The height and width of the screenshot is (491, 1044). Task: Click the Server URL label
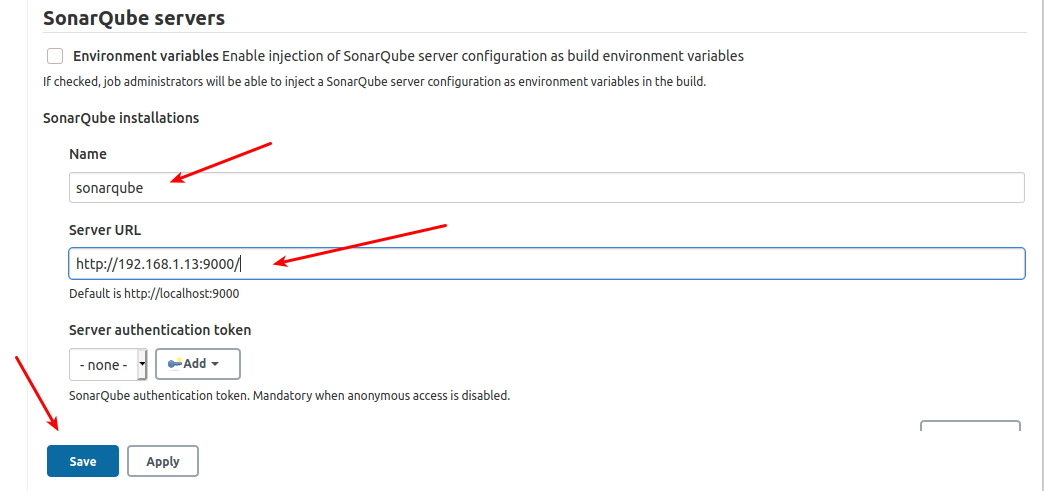click(105, 230)
